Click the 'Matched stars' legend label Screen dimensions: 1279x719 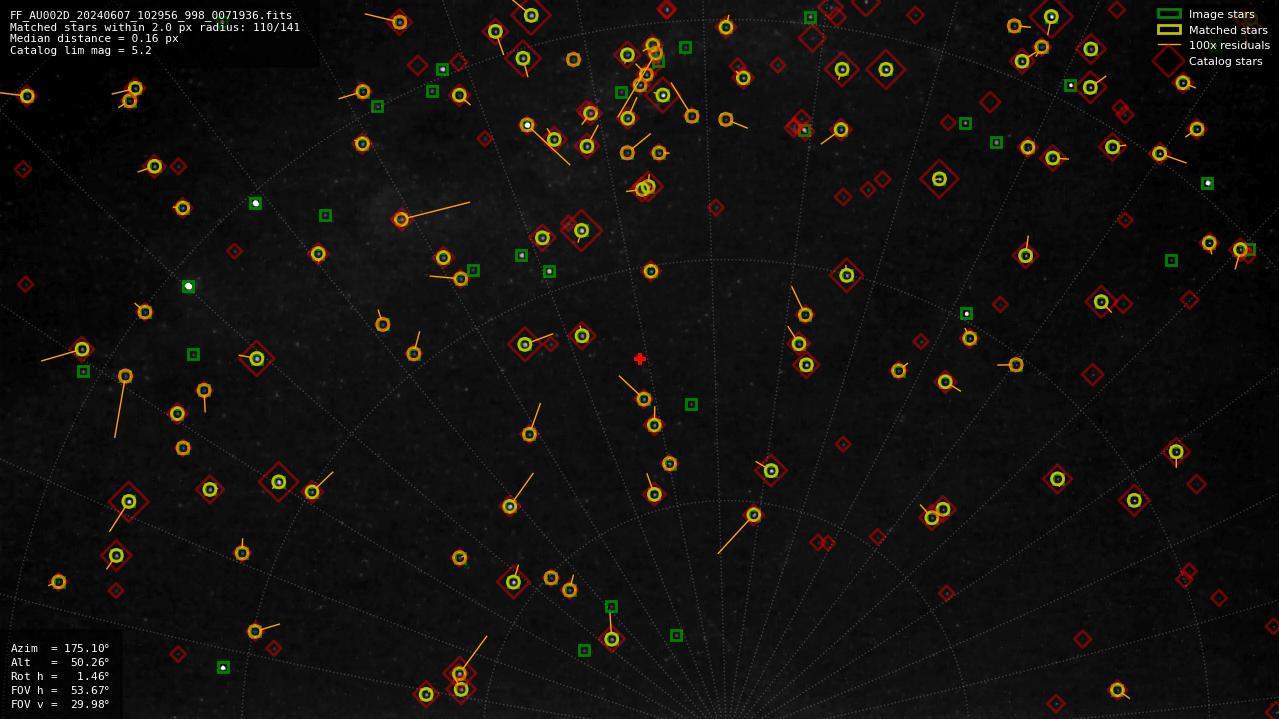(1228, 30)
